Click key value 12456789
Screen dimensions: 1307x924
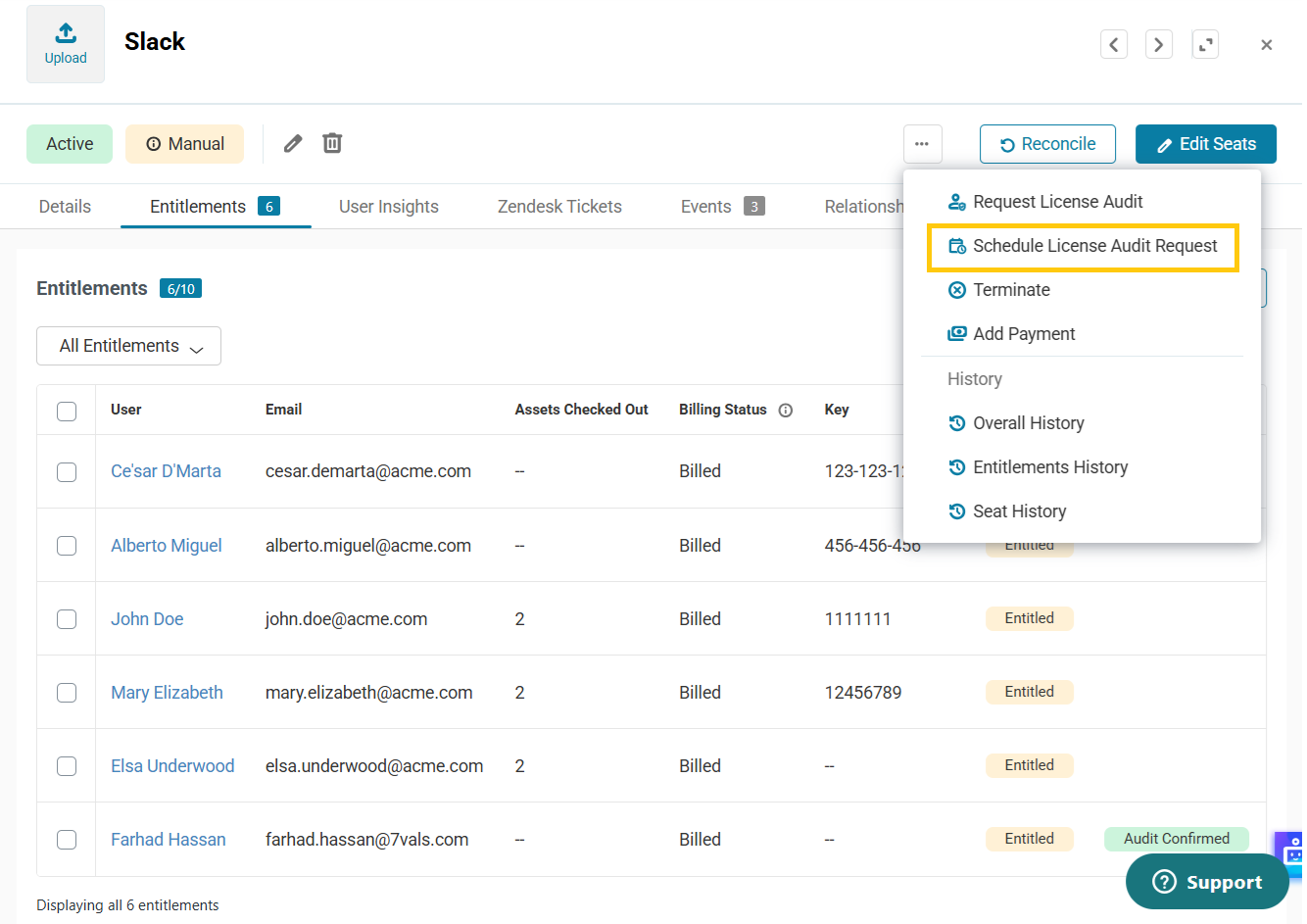(x=863, y=693)
